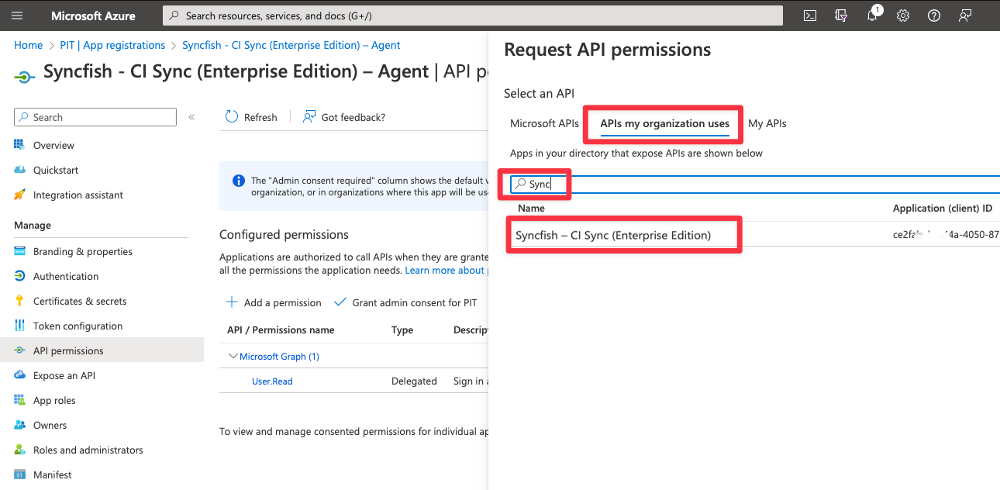Go to PIT | App registrations breadcrumb
Image resolution: width=1000 pixels, height=490 pixels.
click(x=112, y=45)
